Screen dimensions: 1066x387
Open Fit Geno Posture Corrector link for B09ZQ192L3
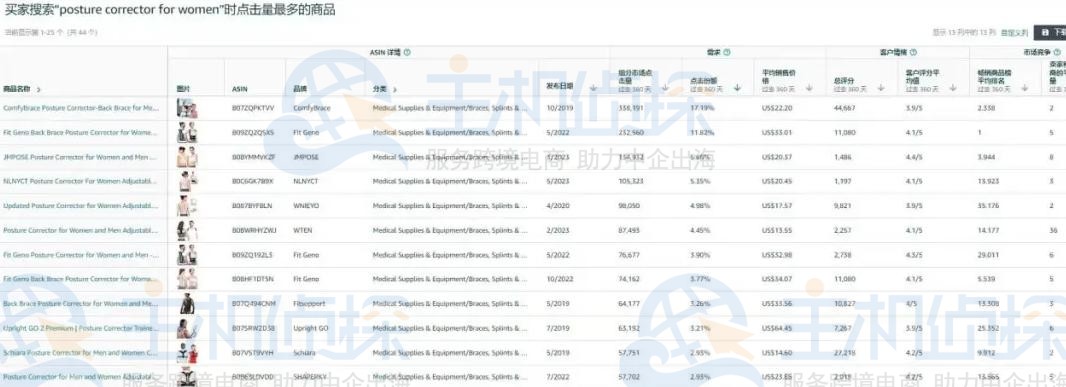click(81, 255)
